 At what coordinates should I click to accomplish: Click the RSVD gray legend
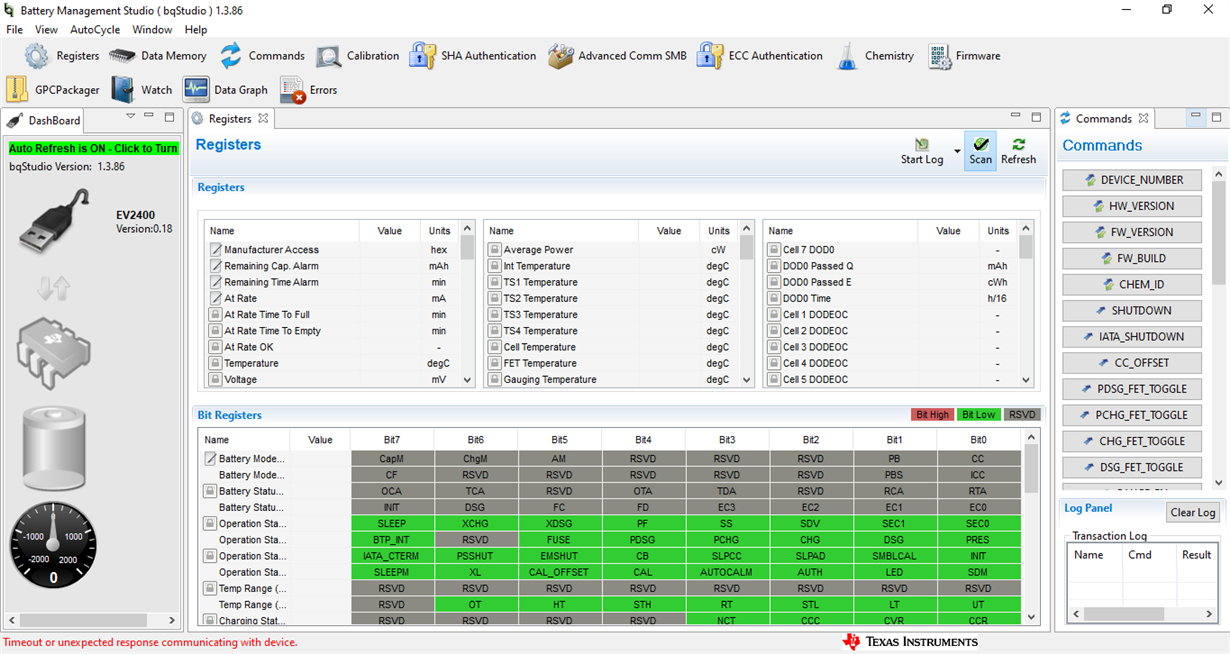click(x=1023, y=414)
